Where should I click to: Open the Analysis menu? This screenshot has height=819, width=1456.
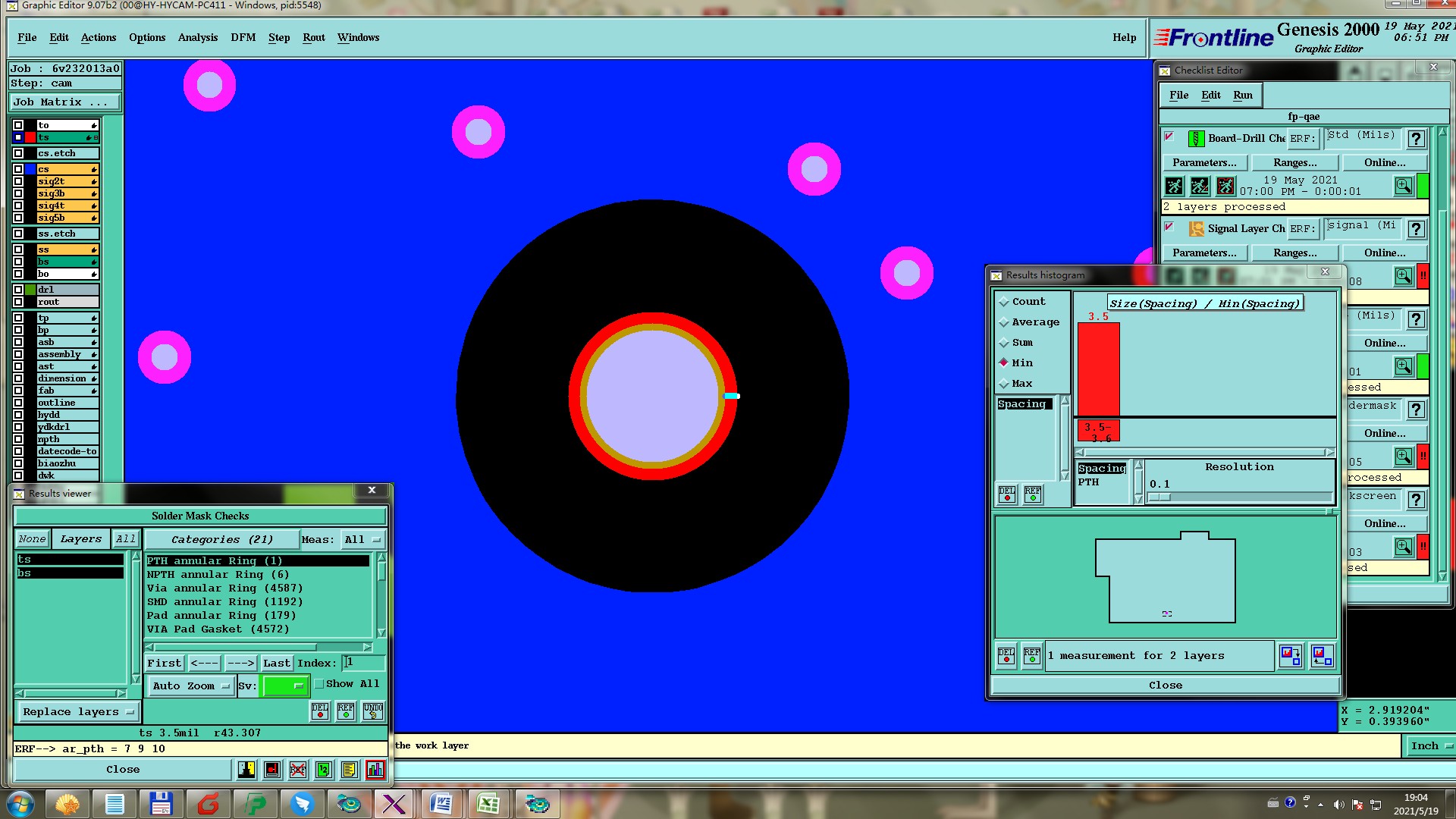[197, 38]
